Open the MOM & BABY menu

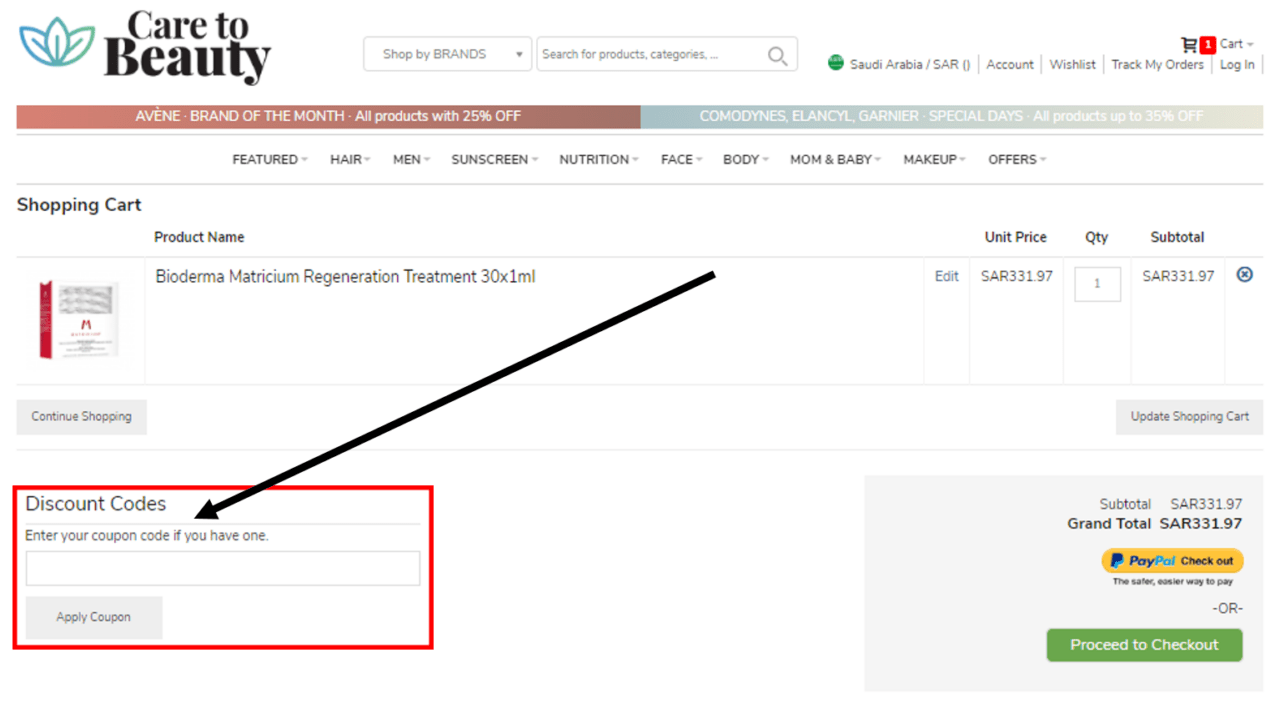click(x=836, y=159)
